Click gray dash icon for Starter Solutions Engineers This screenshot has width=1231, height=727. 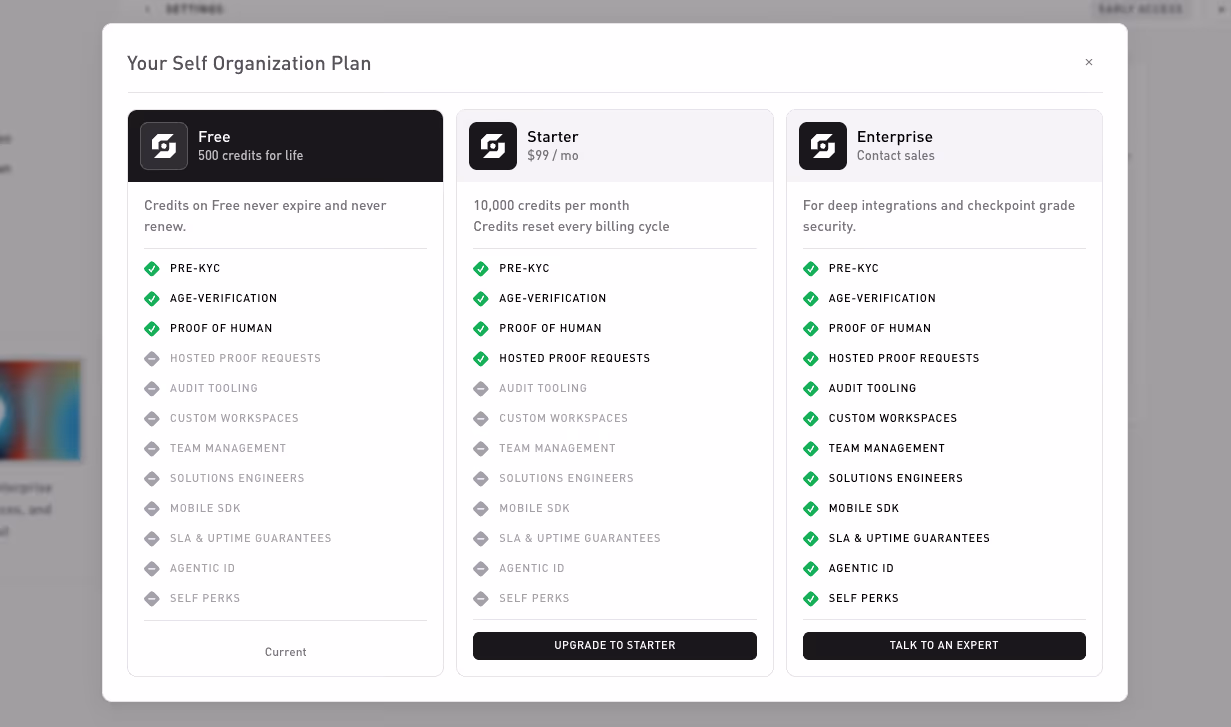(x=481, y=479)
